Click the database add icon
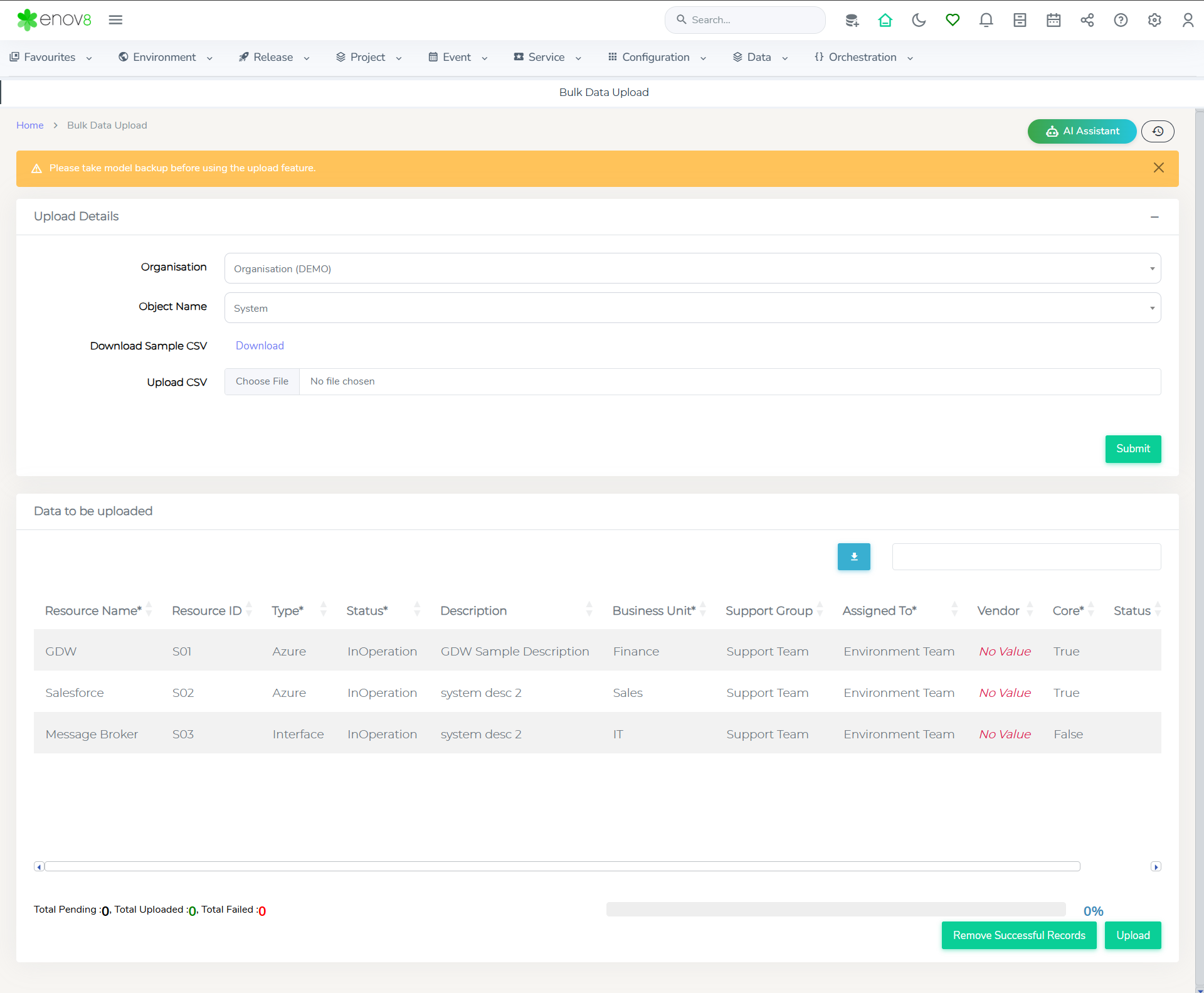This screenshot has width=1204, height=993. (x=852, y=20)
